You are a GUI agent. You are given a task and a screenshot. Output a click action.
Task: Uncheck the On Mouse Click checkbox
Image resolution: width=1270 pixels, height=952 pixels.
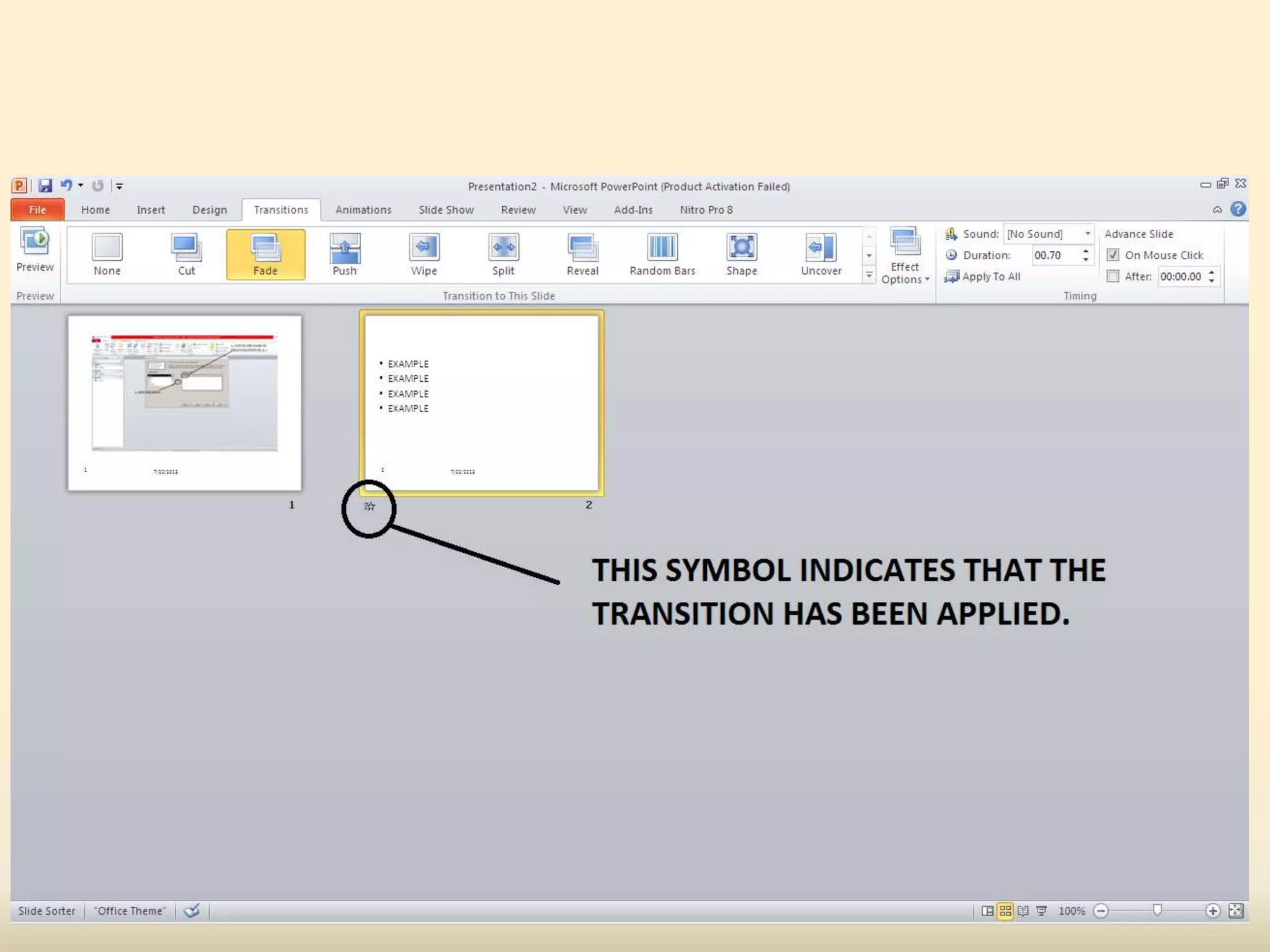click(x=1113, y=255)
